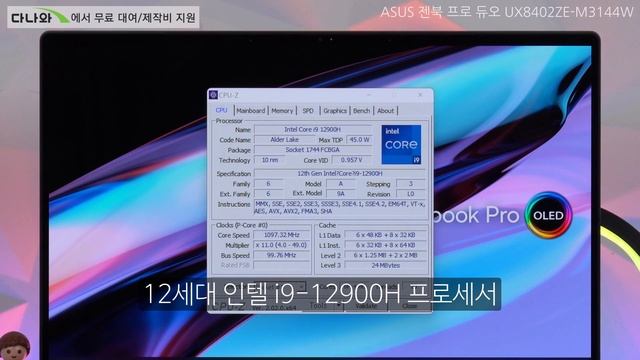Image resolution: width=640 pixels, height=360 pixels.
Task: Switch to the Mainboard tab
Action: coord(251,111)
